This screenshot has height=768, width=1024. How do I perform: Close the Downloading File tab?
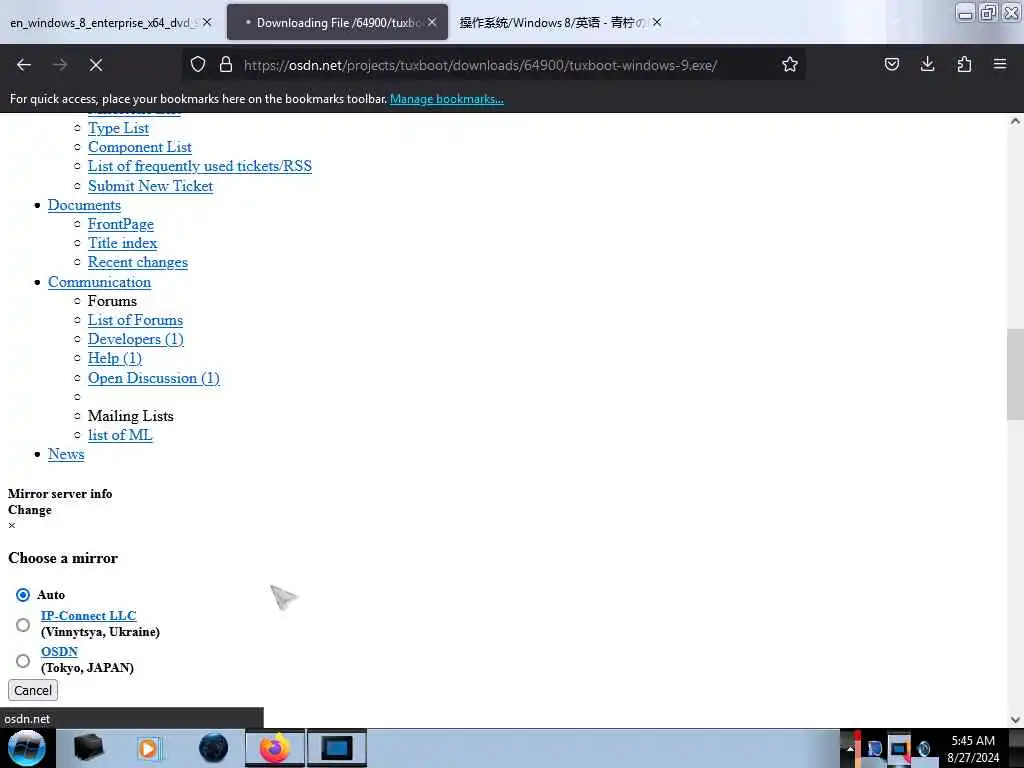[x=432, y=22]
